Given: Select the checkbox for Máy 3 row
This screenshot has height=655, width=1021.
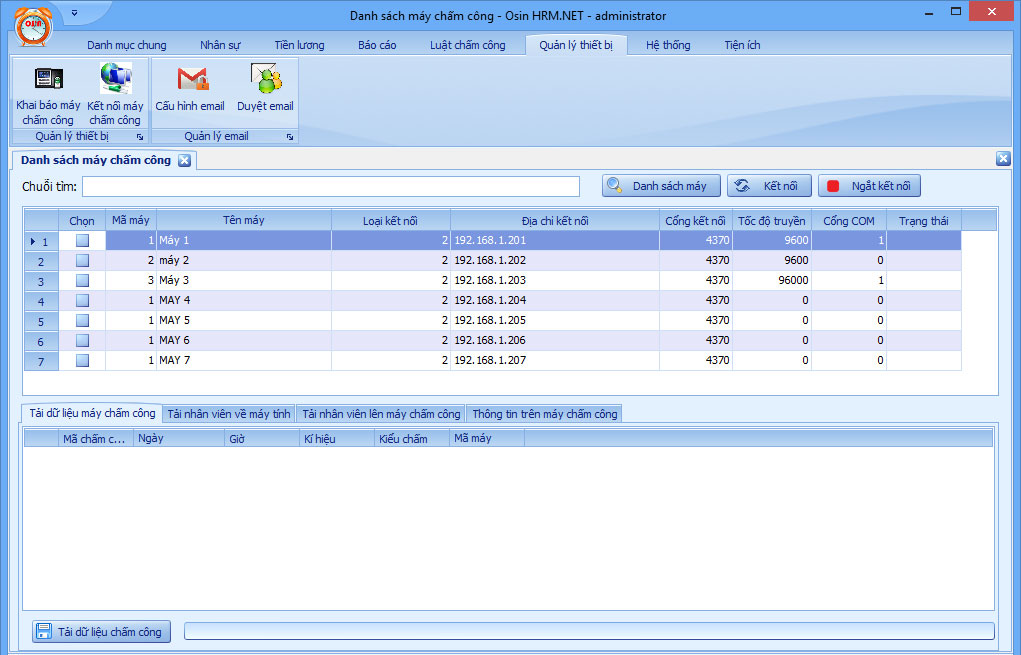Looking at the screenshot, I should (x=82, y=281).
